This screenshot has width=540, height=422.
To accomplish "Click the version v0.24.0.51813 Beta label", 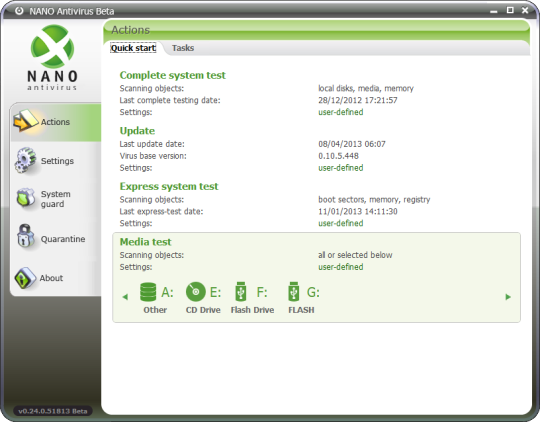I will (53, 411).
